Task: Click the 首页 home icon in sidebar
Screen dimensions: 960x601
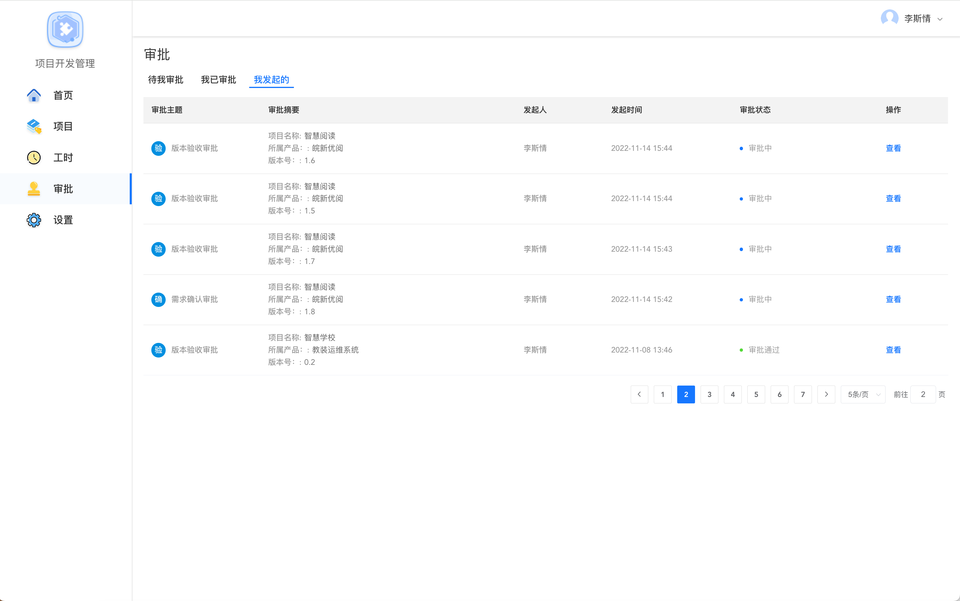Action: [34, 95]
